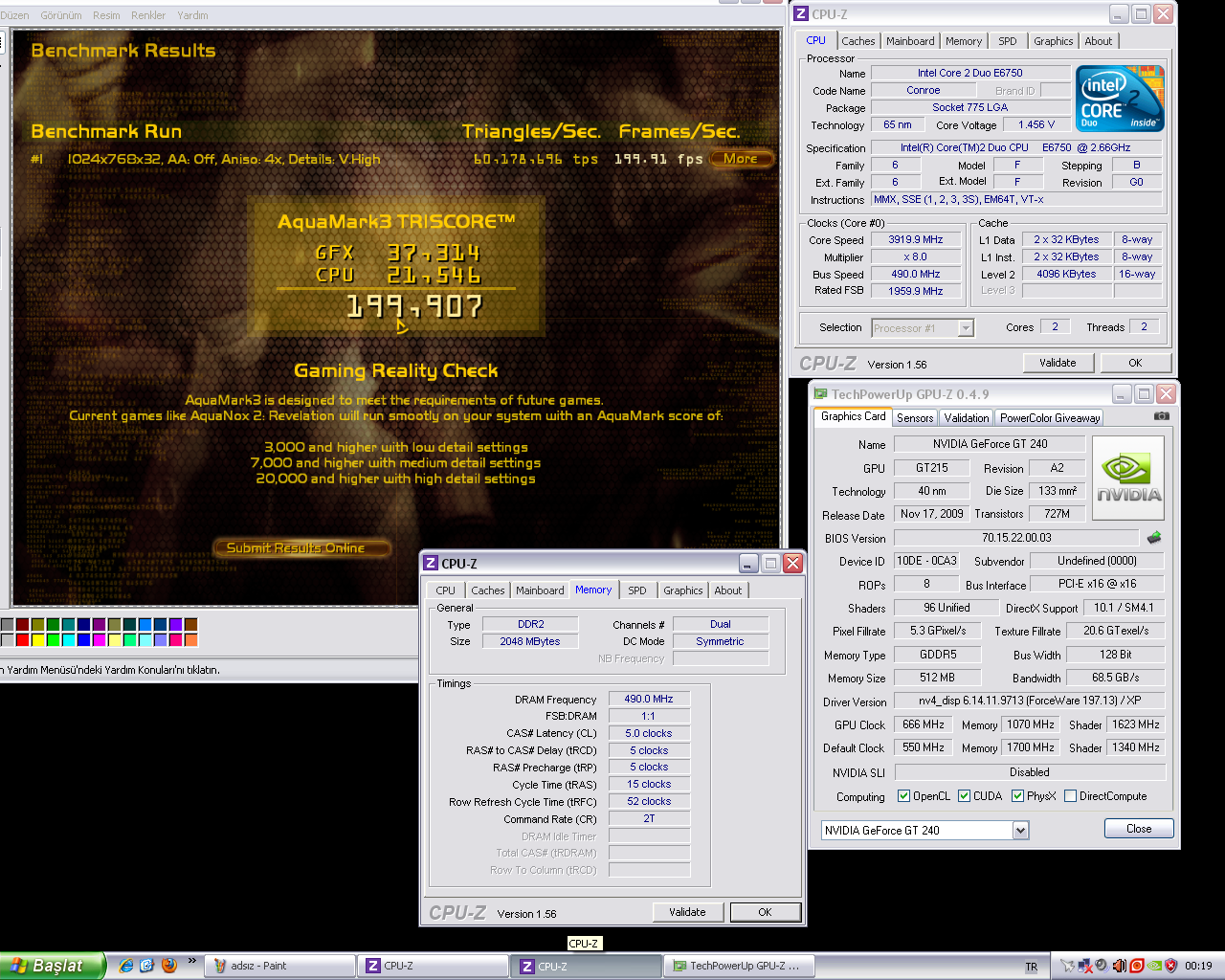Click the system clock 00:19
The image size is (1225, 980).
pos(1198,967)
